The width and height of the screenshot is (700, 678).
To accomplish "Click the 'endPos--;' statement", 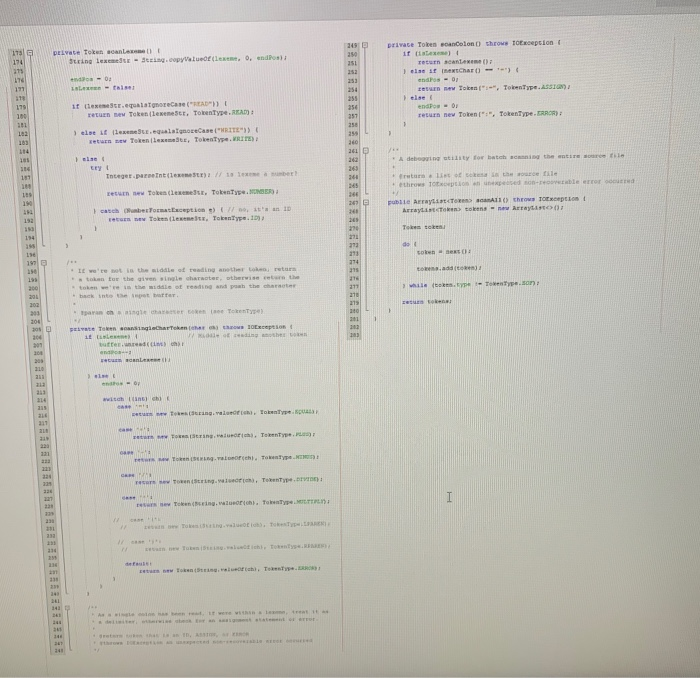I will click(115, 352).
